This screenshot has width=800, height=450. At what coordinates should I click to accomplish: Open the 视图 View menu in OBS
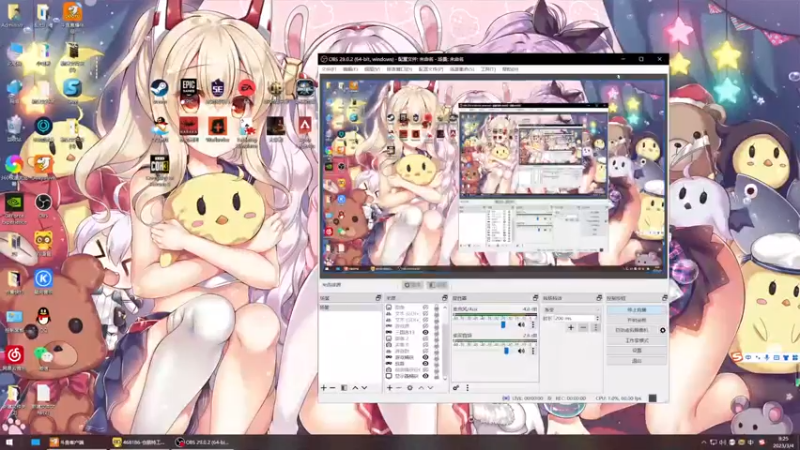pyautogui.click(x=371, y=69)
